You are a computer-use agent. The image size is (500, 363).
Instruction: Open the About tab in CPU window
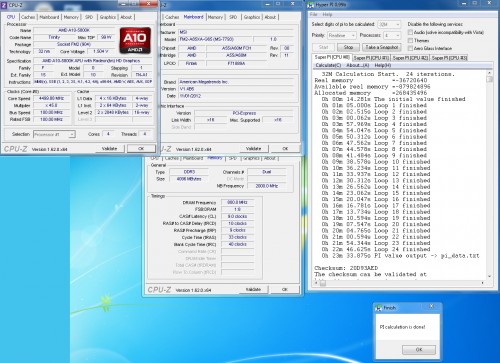click(126, 17)
